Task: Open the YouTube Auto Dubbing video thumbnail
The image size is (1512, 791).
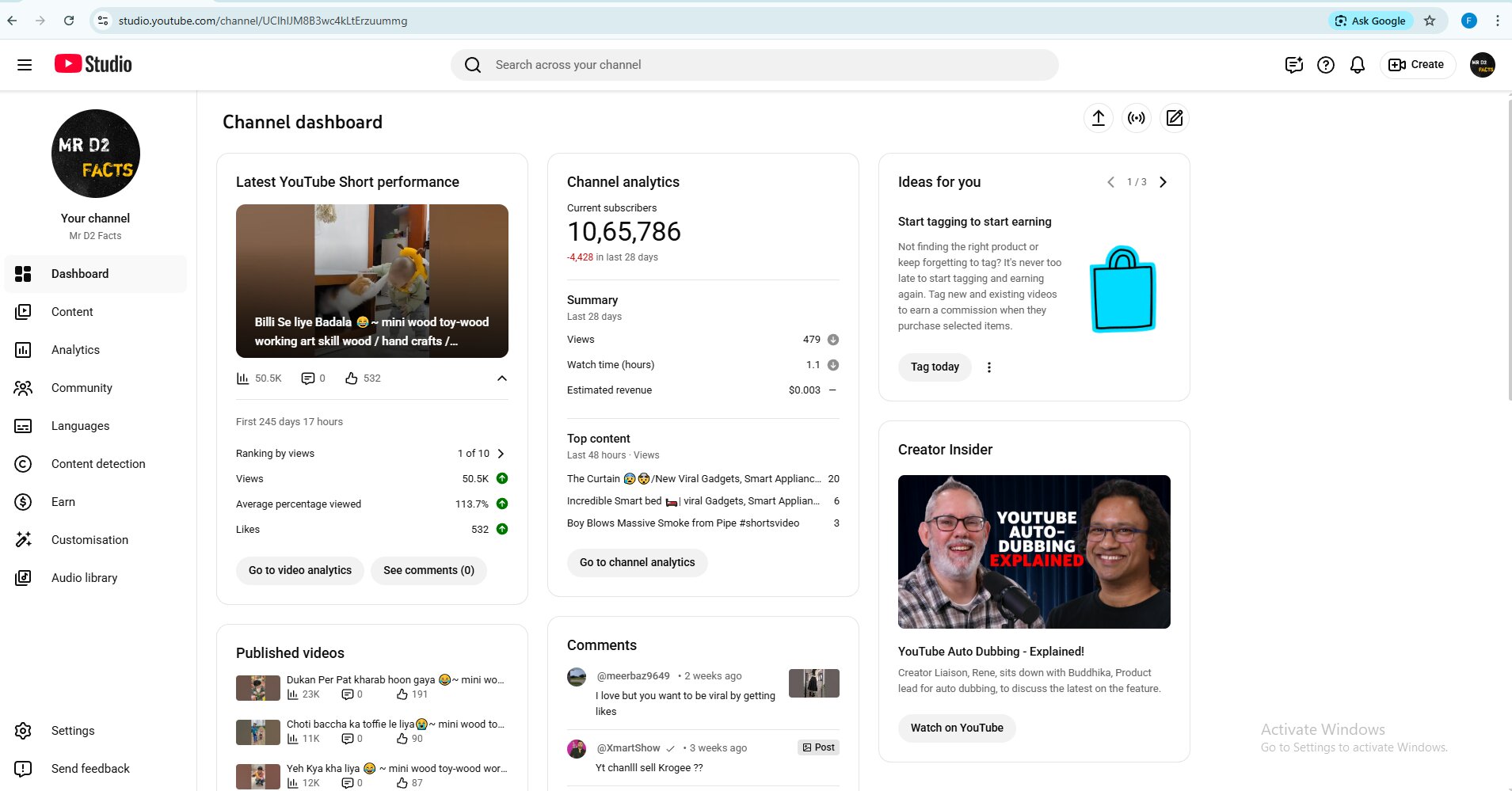Action: pos(1034,552)
